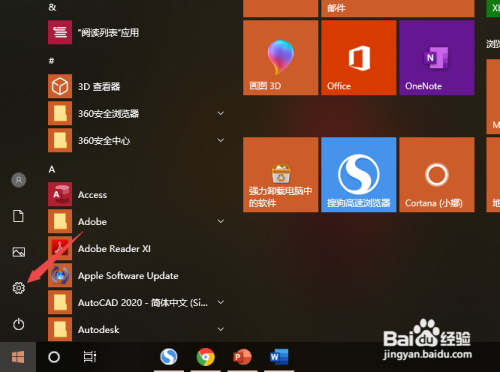Expand the Adobe folder chevron
The width and height of the screenshot is (500, 372).
(x=221, y=221)
